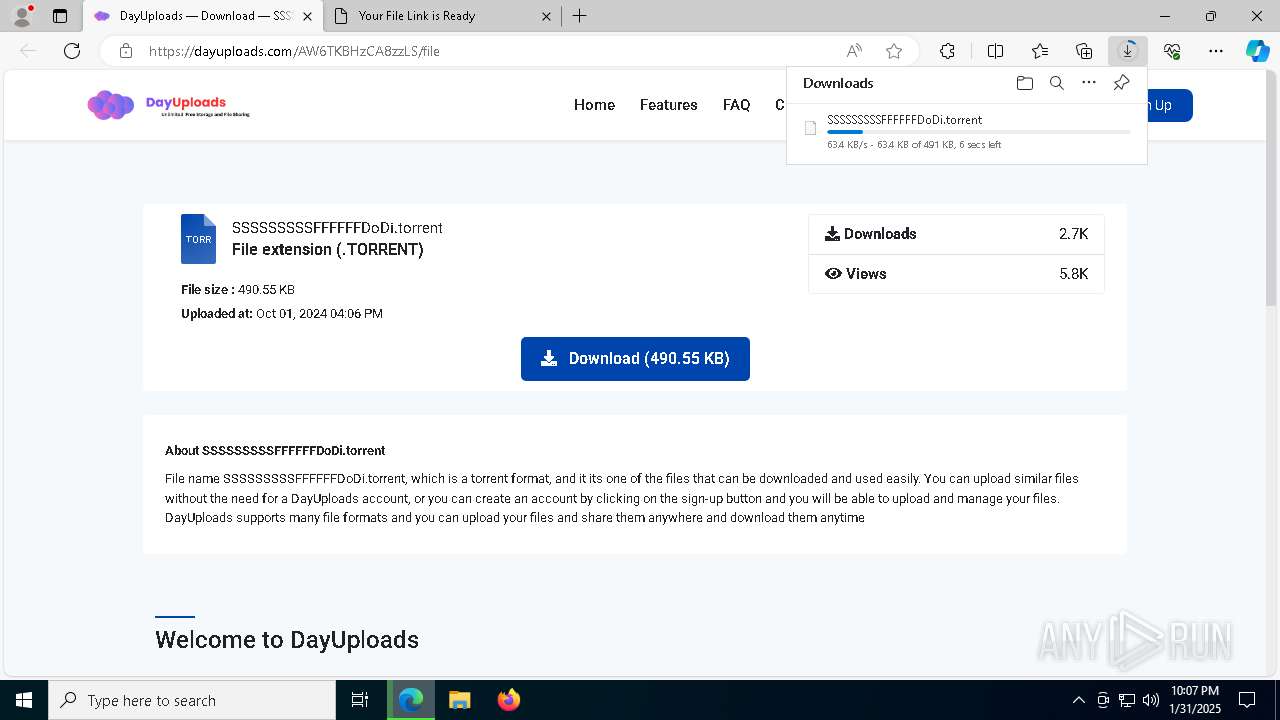
Task: Open the Home menu item
Action: pos(594,105)
